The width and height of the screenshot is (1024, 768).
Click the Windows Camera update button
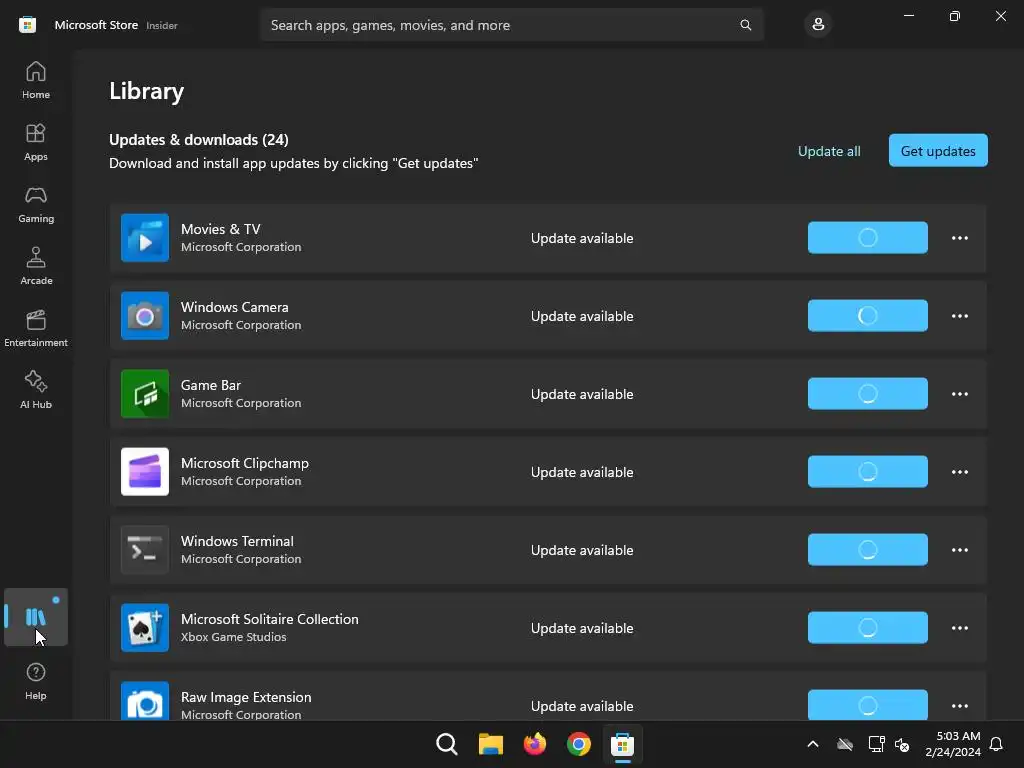pos(867,316)
